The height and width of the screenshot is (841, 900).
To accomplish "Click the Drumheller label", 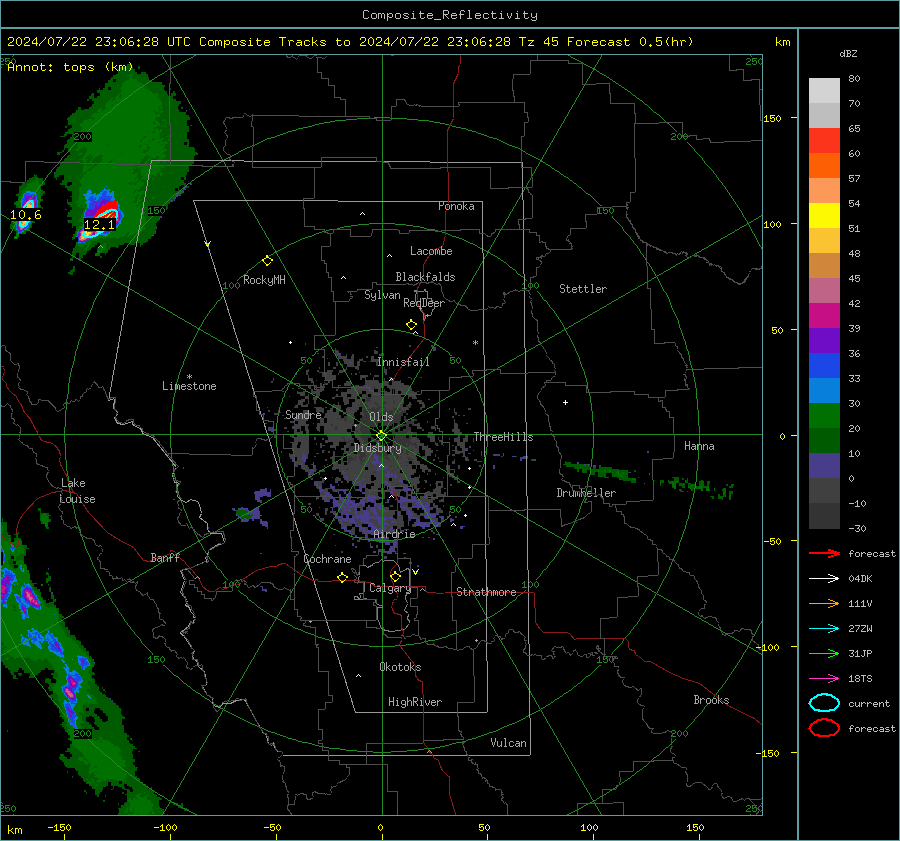I will tap(586, 493).
